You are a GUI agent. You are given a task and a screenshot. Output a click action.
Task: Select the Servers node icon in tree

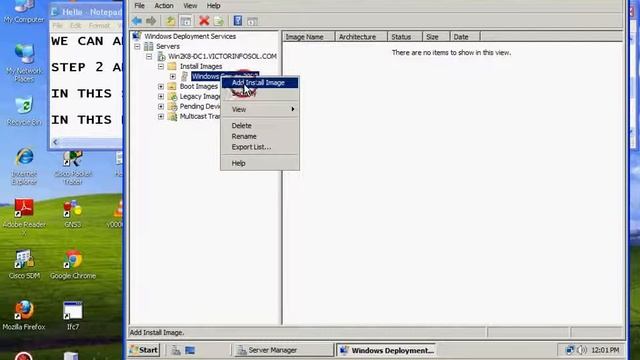[149, 46]
